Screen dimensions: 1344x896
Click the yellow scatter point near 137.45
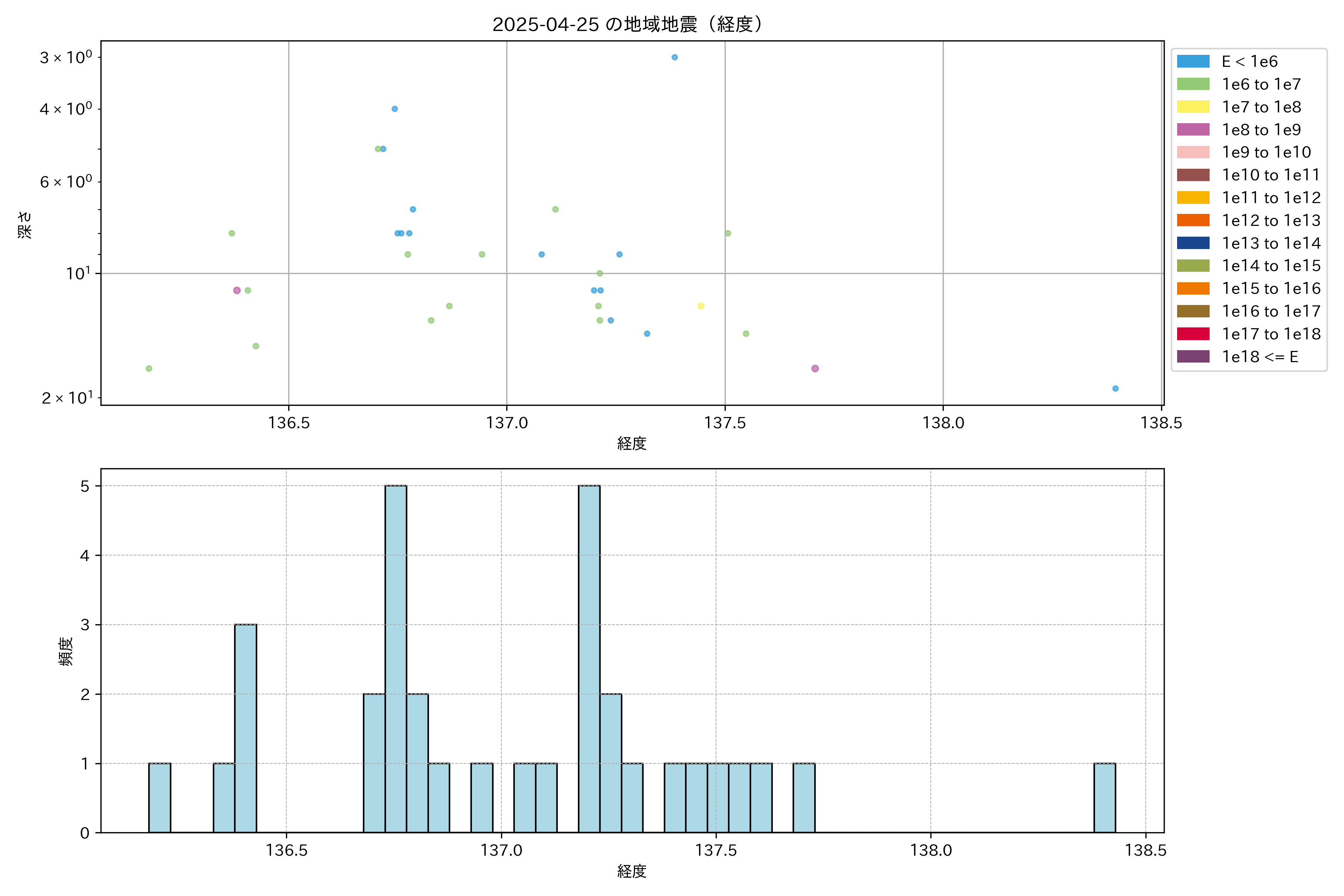701,306
